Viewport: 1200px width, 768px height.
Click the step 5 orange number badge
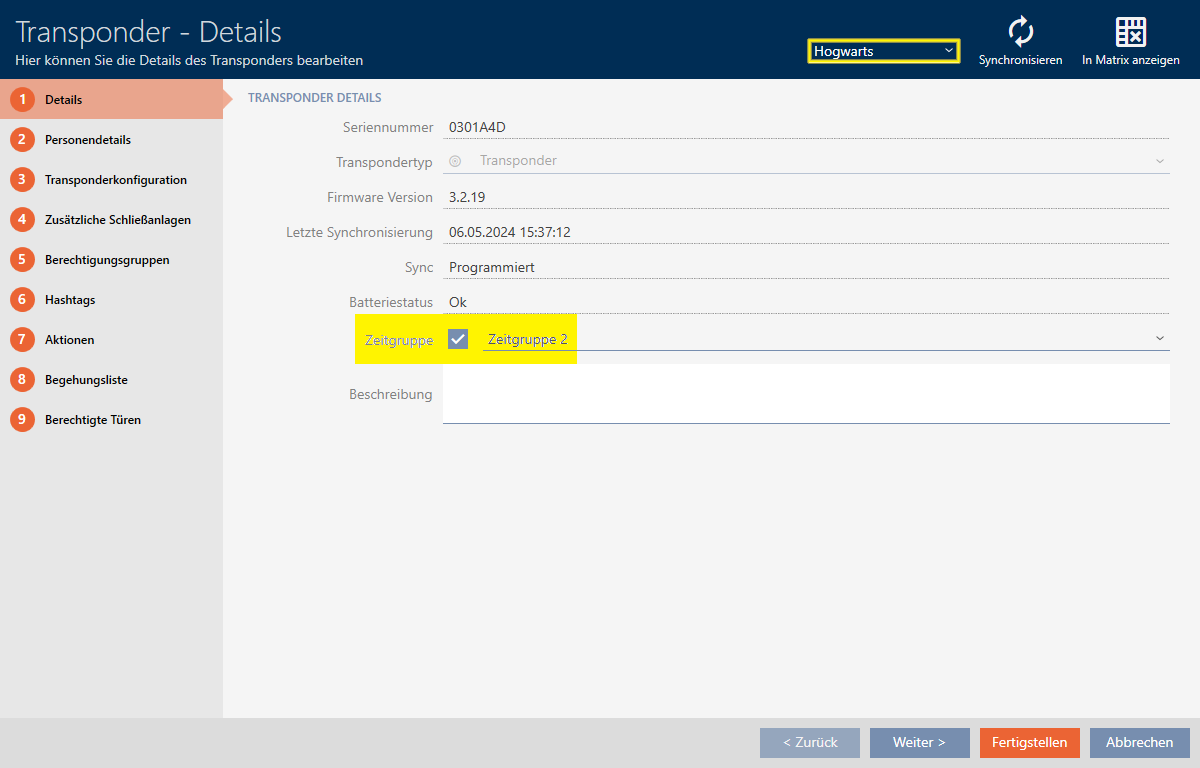coord(22,260)
